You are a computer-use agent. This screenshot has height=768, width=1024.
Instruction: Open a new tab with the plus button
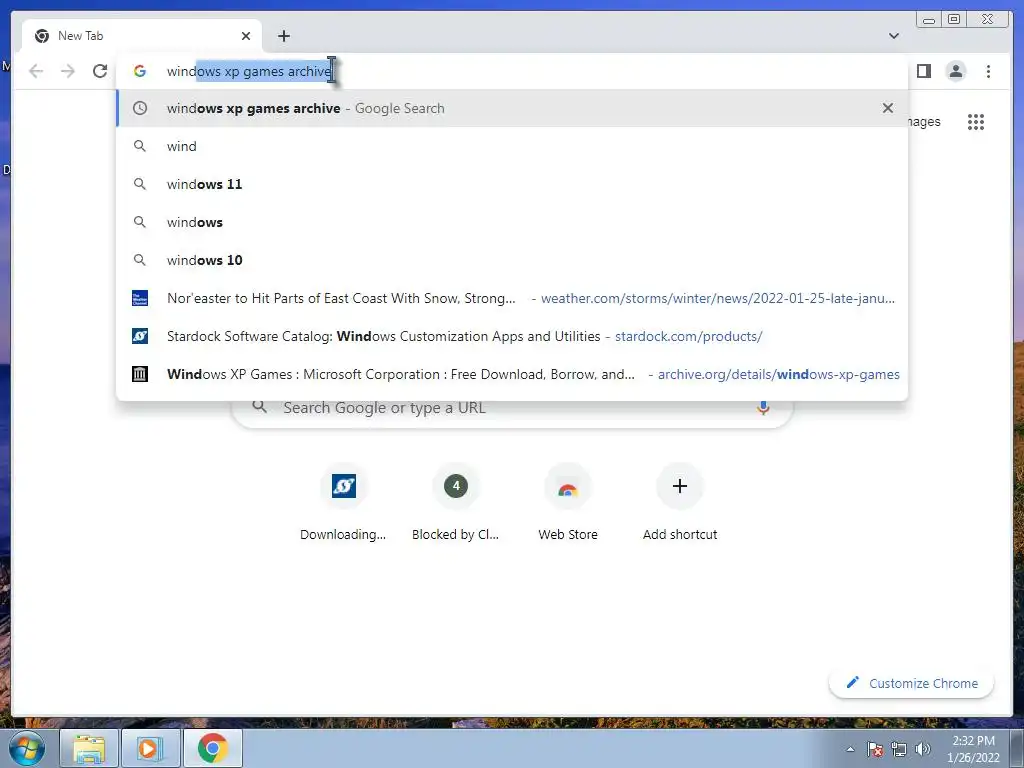coord(283,36)
